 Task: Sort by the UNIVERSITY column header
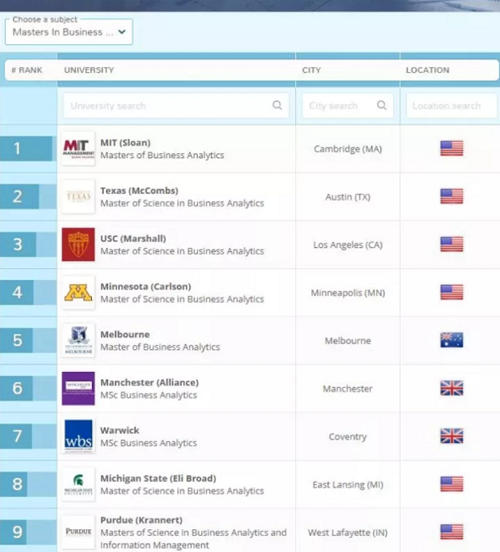click(x=89, y=70)
